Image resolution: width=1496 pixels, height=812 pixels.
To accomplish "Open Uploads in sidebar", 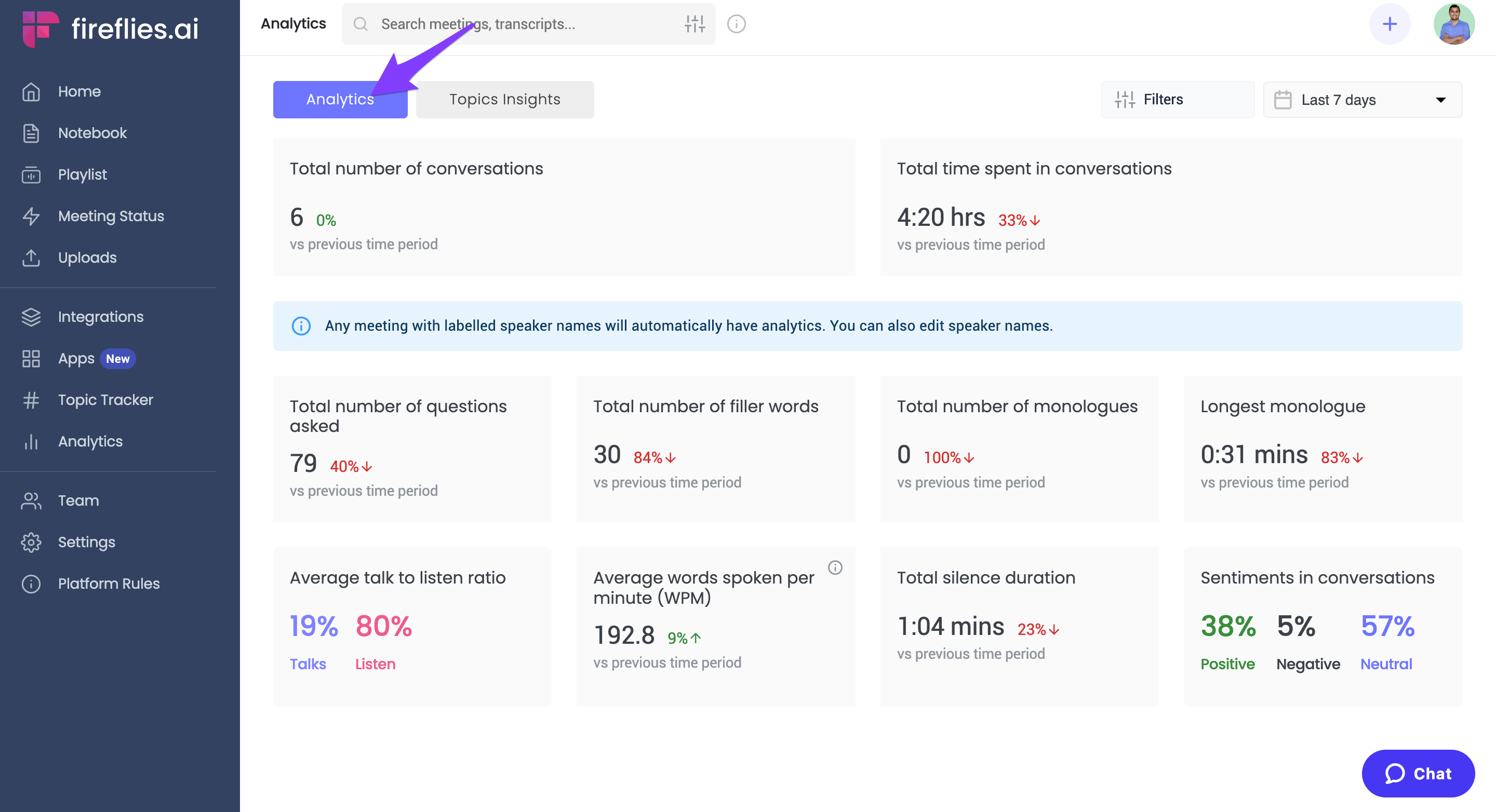I will pos(87,258).
